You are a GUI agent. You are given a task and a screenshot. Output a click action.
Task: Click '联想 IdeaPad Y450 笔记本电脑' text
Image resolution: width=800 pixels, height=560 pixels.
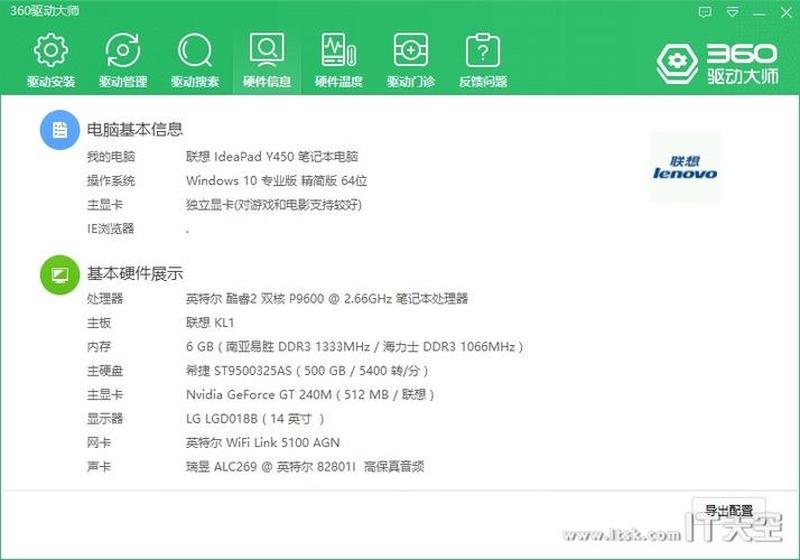tap(272, 156)
